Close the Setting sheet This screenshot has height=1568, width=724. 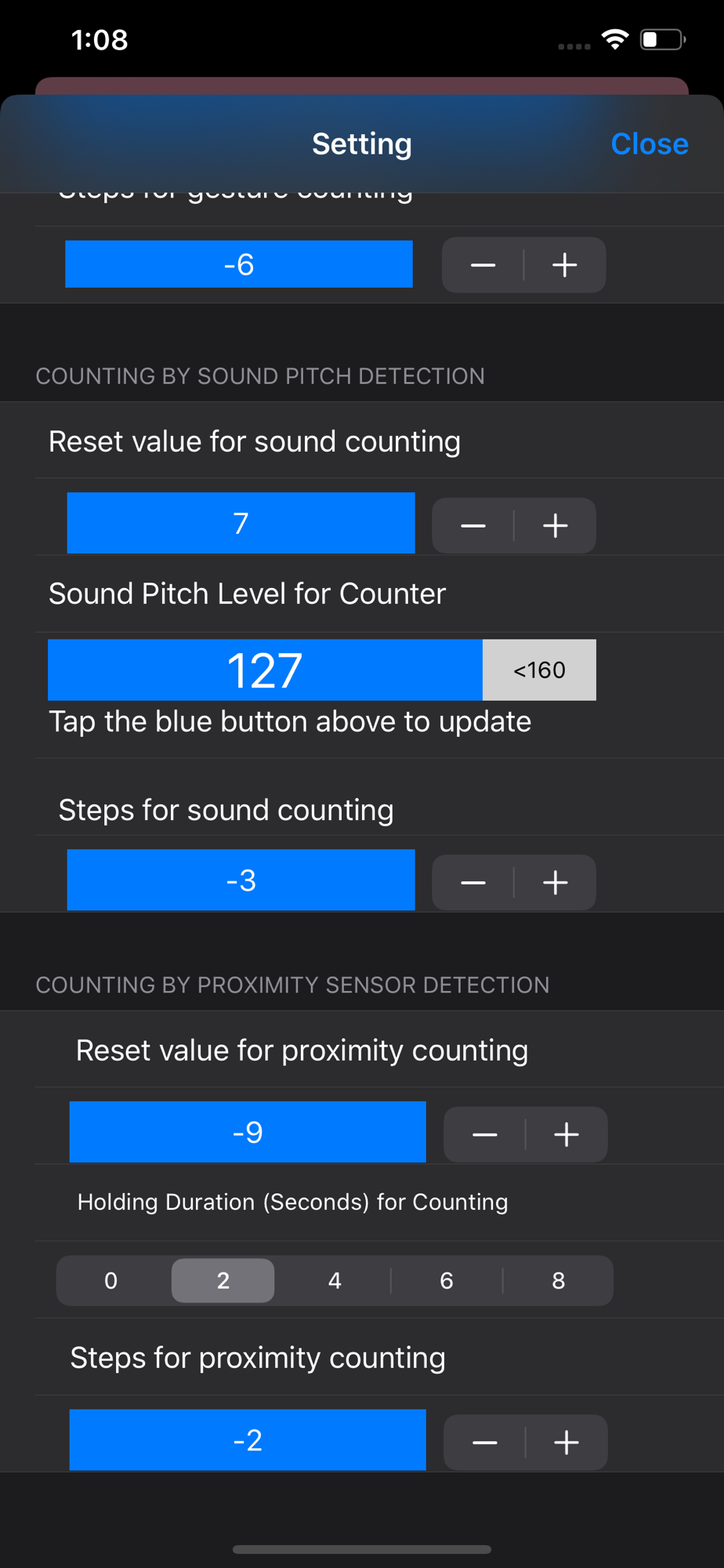click(x=649, y=144)
